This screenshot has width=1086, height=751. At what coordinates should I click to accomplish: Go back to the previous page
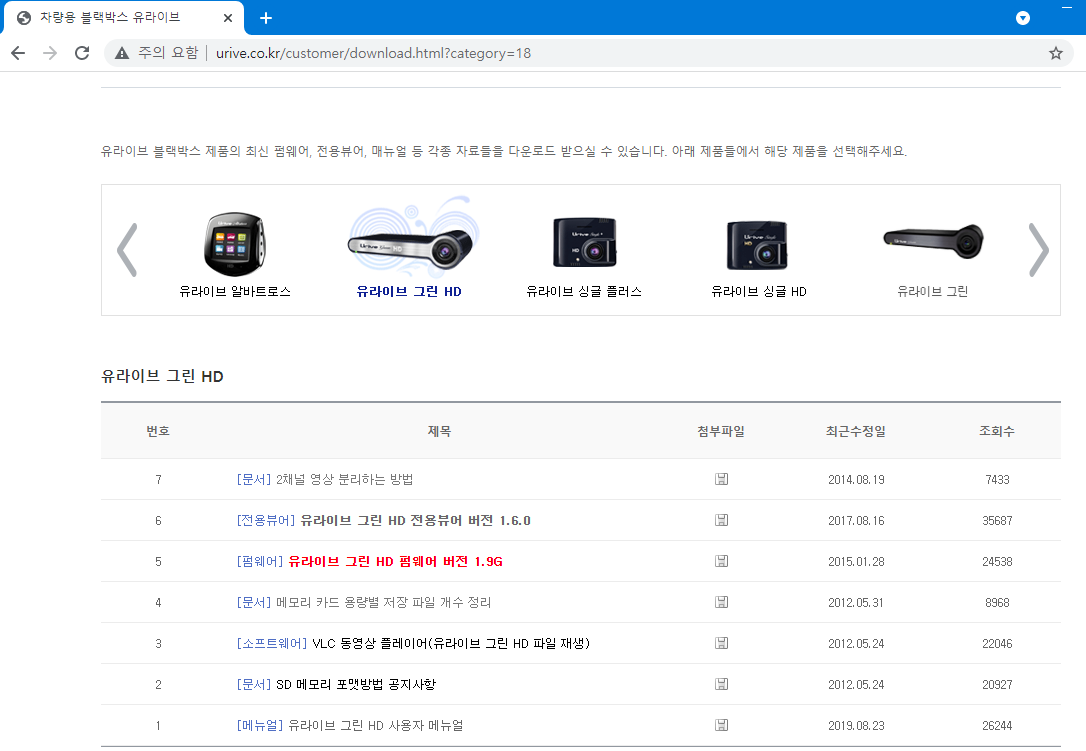[x=18, y=53]
